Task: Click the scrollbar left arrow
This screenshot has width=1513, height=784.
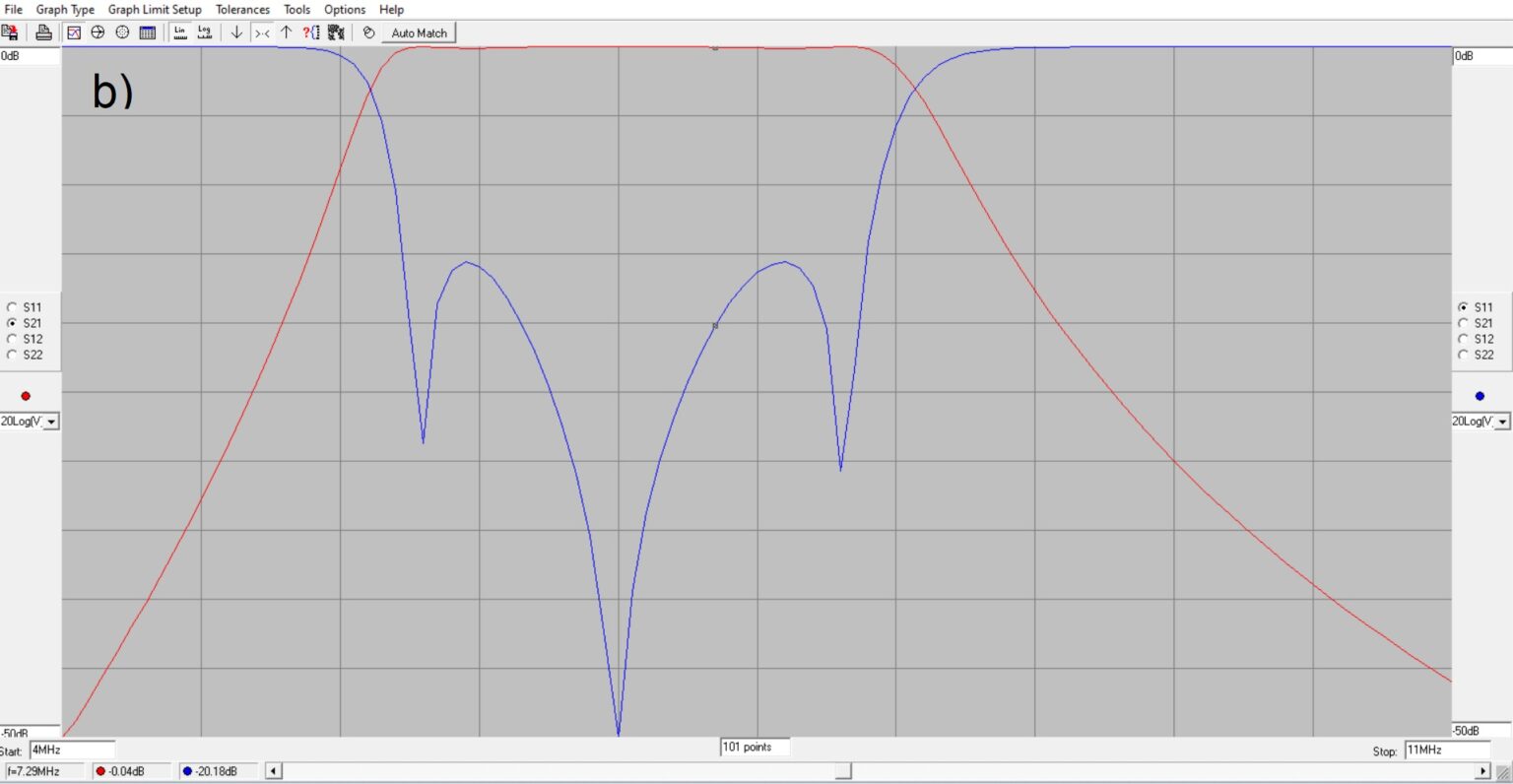Action: coord(274,771)
